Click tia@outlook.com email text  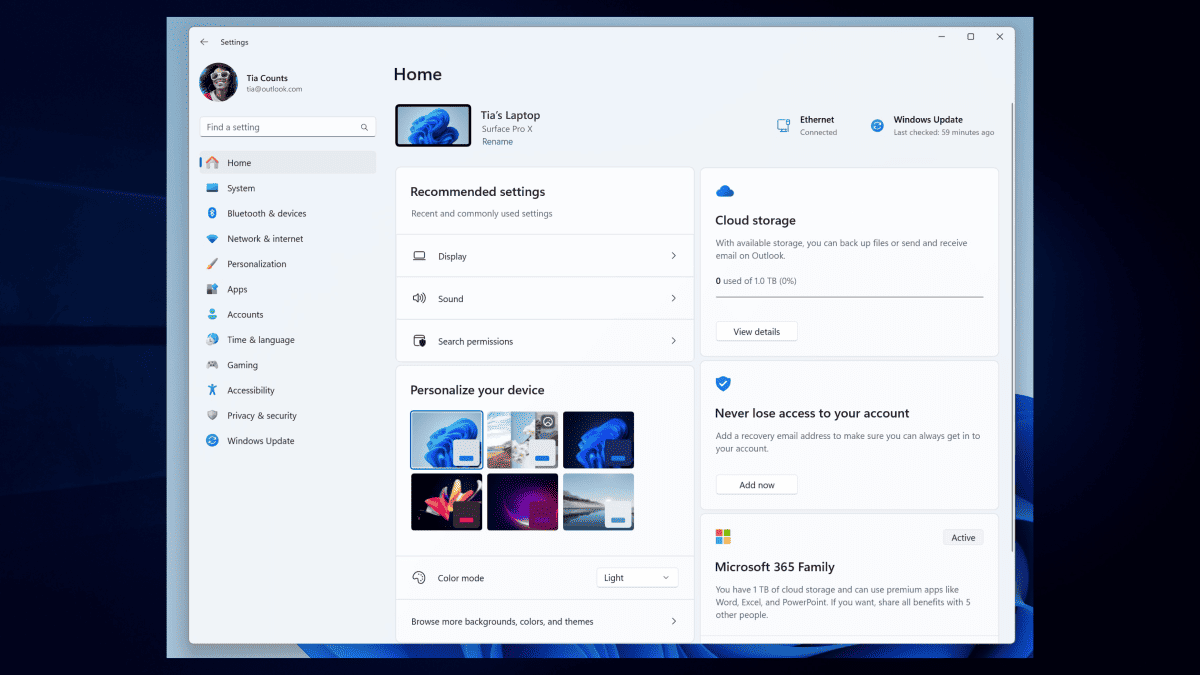274,89
